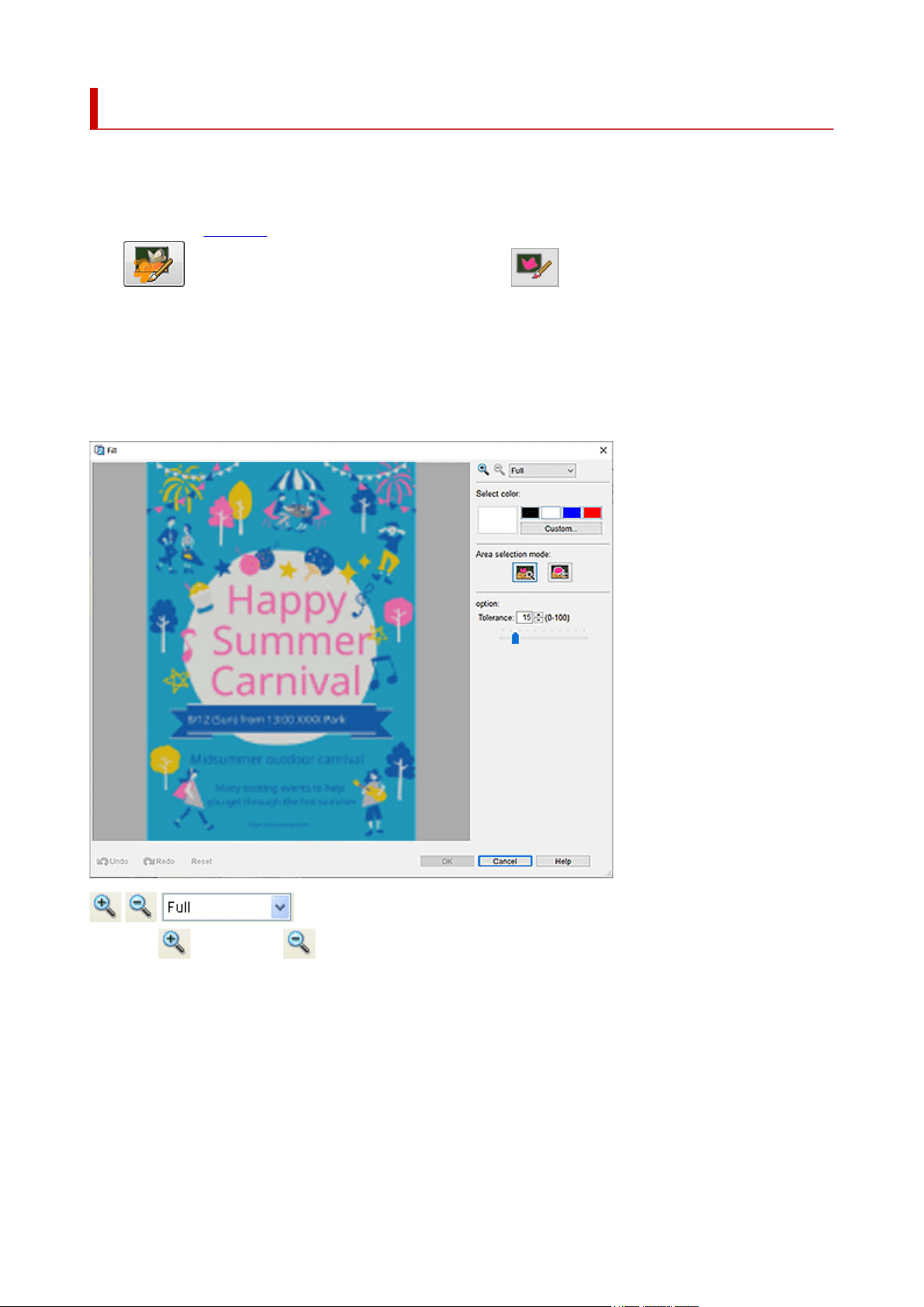Close the Fill dialog with the X
Image resolution: width=924 pixels, height=1307 pixels.
[x=603, y=450]
